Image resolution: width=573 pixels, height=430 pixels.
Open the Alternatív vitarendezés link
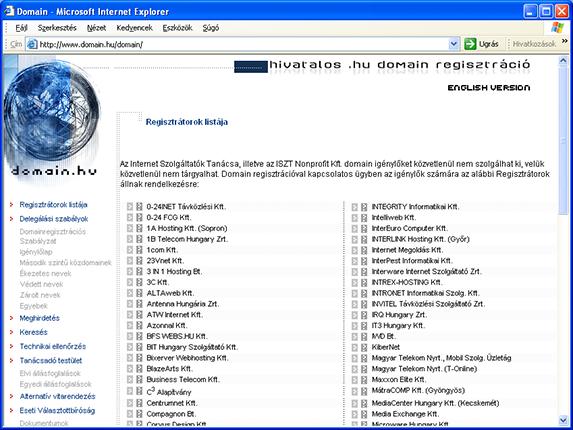click(57, 396)
